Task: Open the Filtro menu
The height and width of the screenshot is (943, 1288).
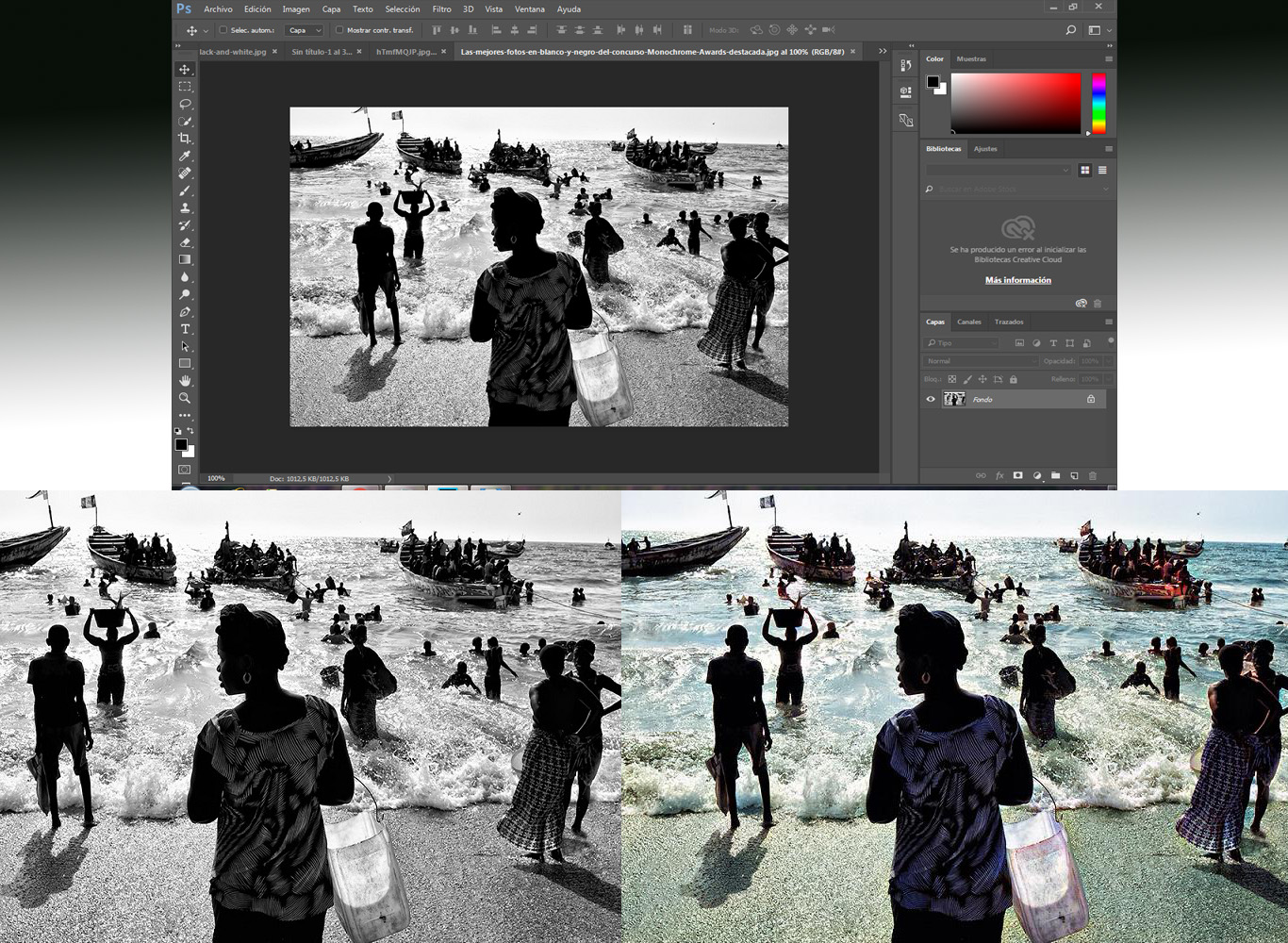Action: coord(440,8)
